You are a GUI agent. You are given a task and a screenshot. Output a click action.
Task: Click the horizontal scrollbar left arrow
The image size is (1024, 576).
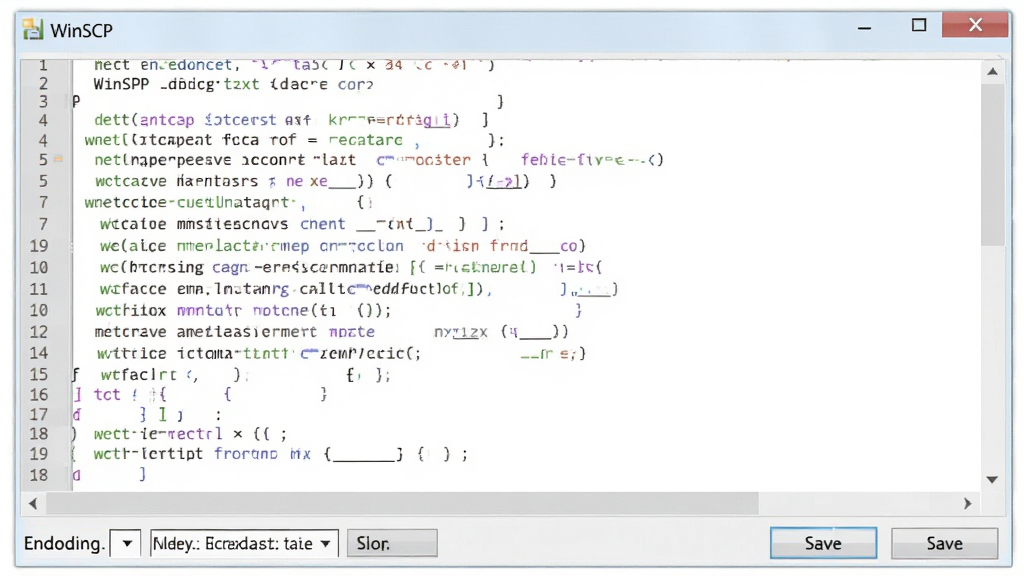[33, 504]
